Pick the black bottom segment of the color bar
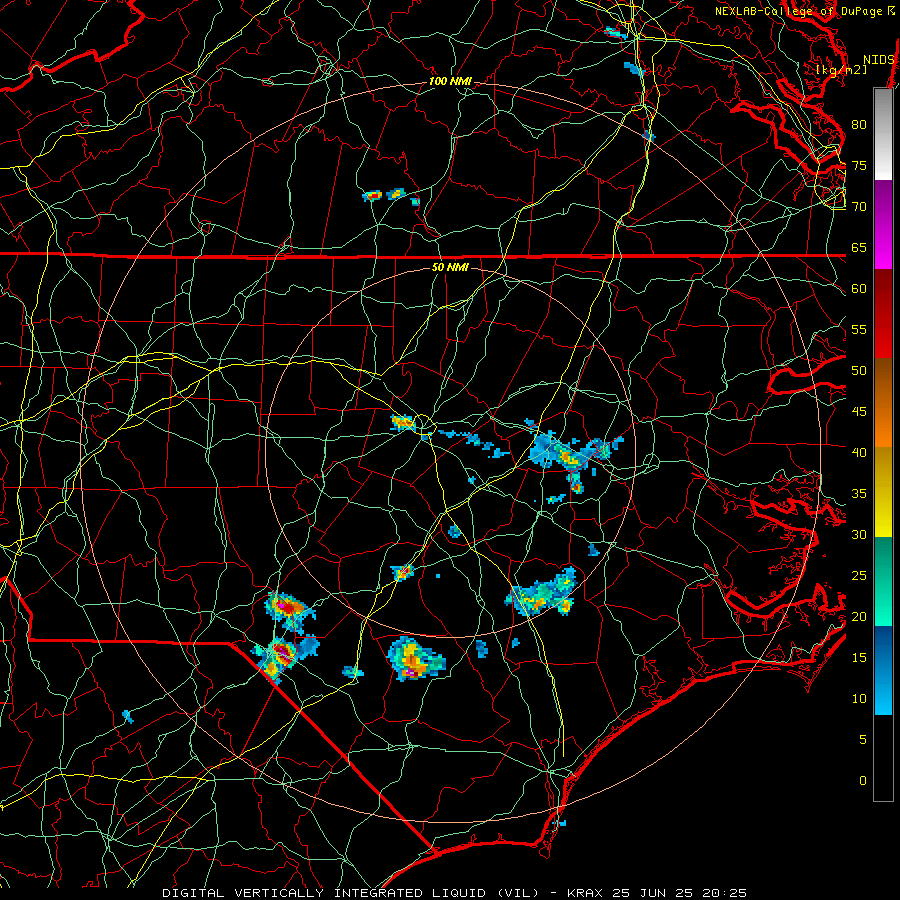Viewport: 900px width, 900px height. [x=883, y=758]
